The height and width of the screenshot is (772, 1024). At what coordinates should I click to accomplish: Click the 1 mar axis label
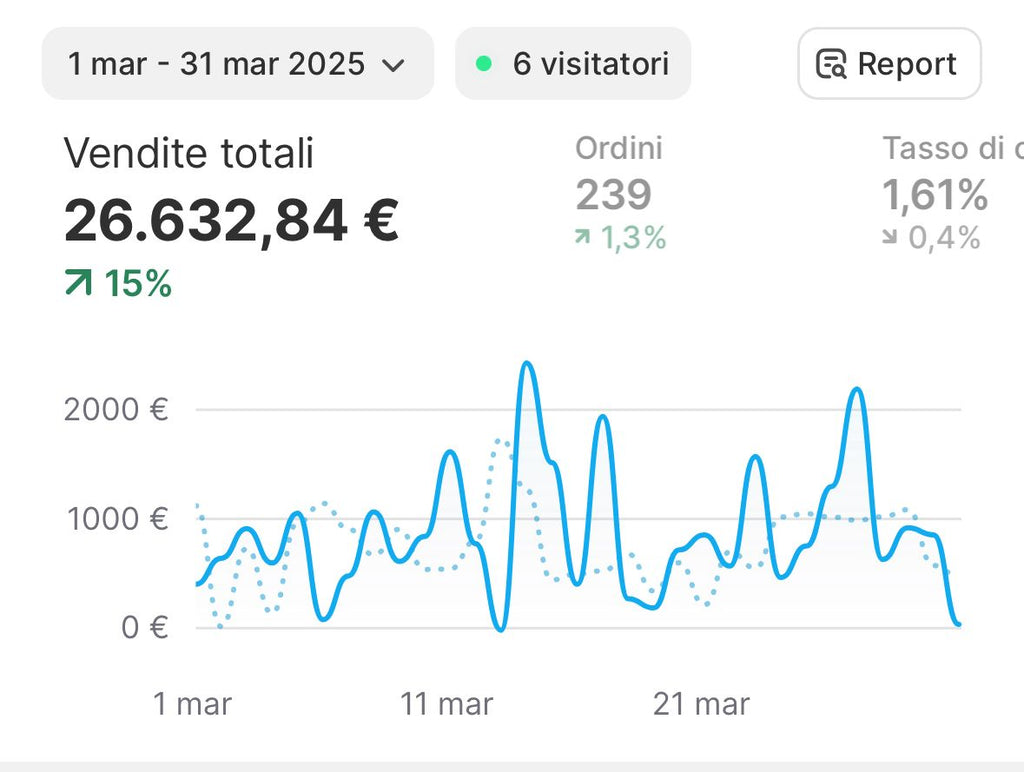pos(192,704)
